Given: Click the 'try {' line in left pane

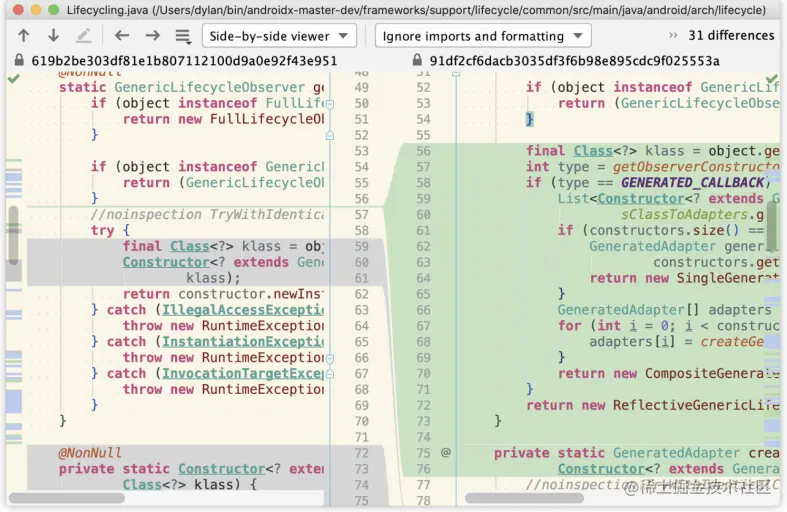Looking at the screenshot, I should point(110,230).
